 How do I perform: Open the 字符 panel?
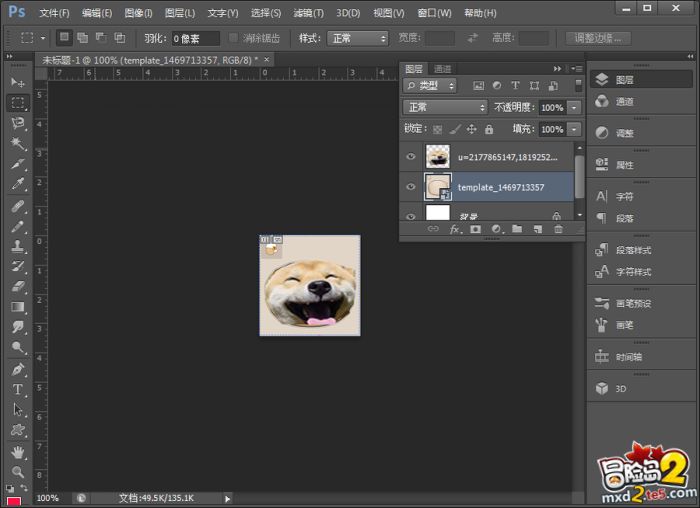click(x=640, y=196)
